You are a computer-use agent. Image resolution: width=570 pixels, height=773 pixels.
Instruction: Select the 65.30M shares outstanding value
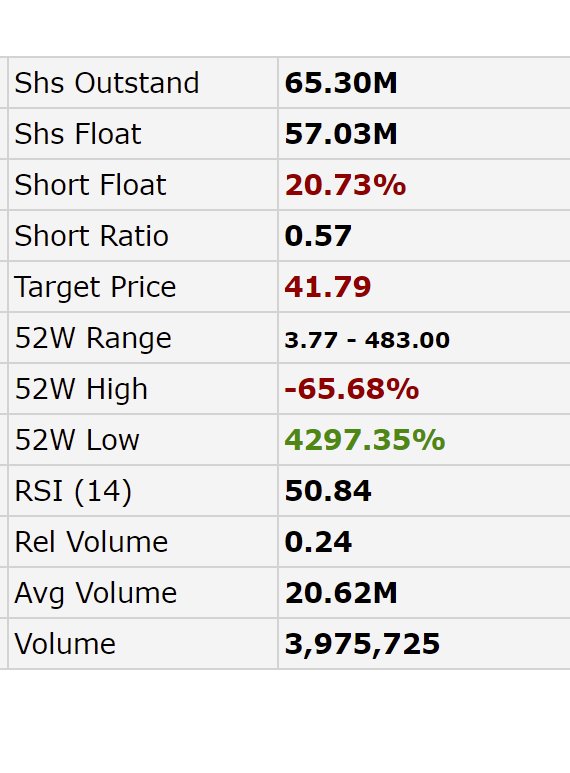pyautogui.click(x=341, y=83)
